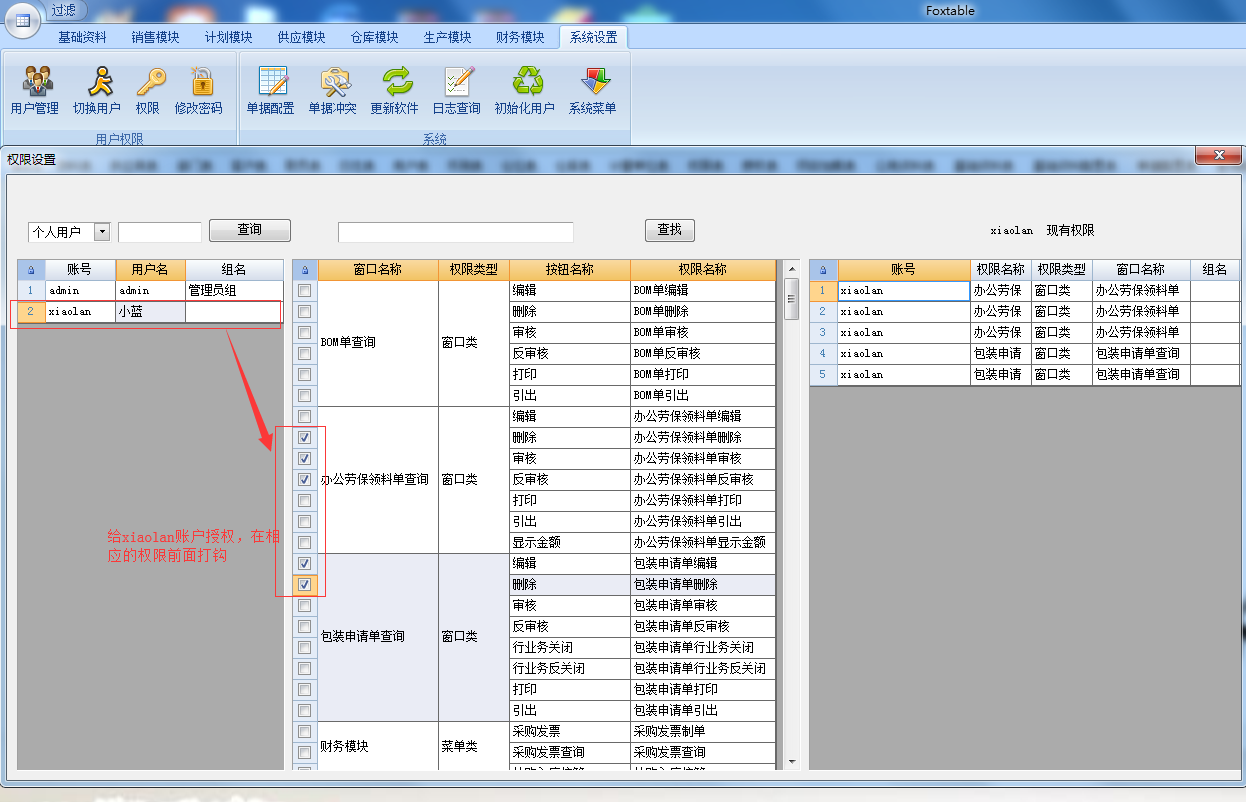Close the 权限设置 window

point(1218,156)
